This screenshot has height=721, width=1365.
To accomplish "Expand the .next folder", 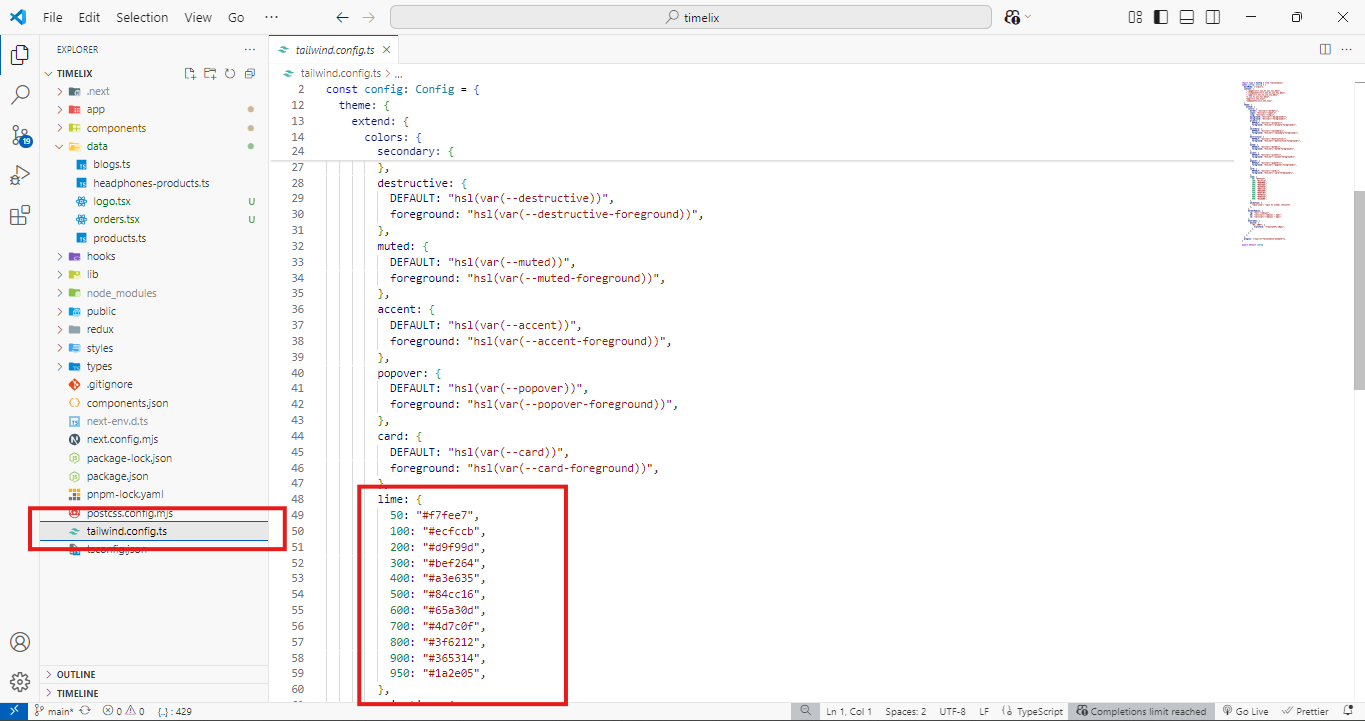I will coord(60,91).
